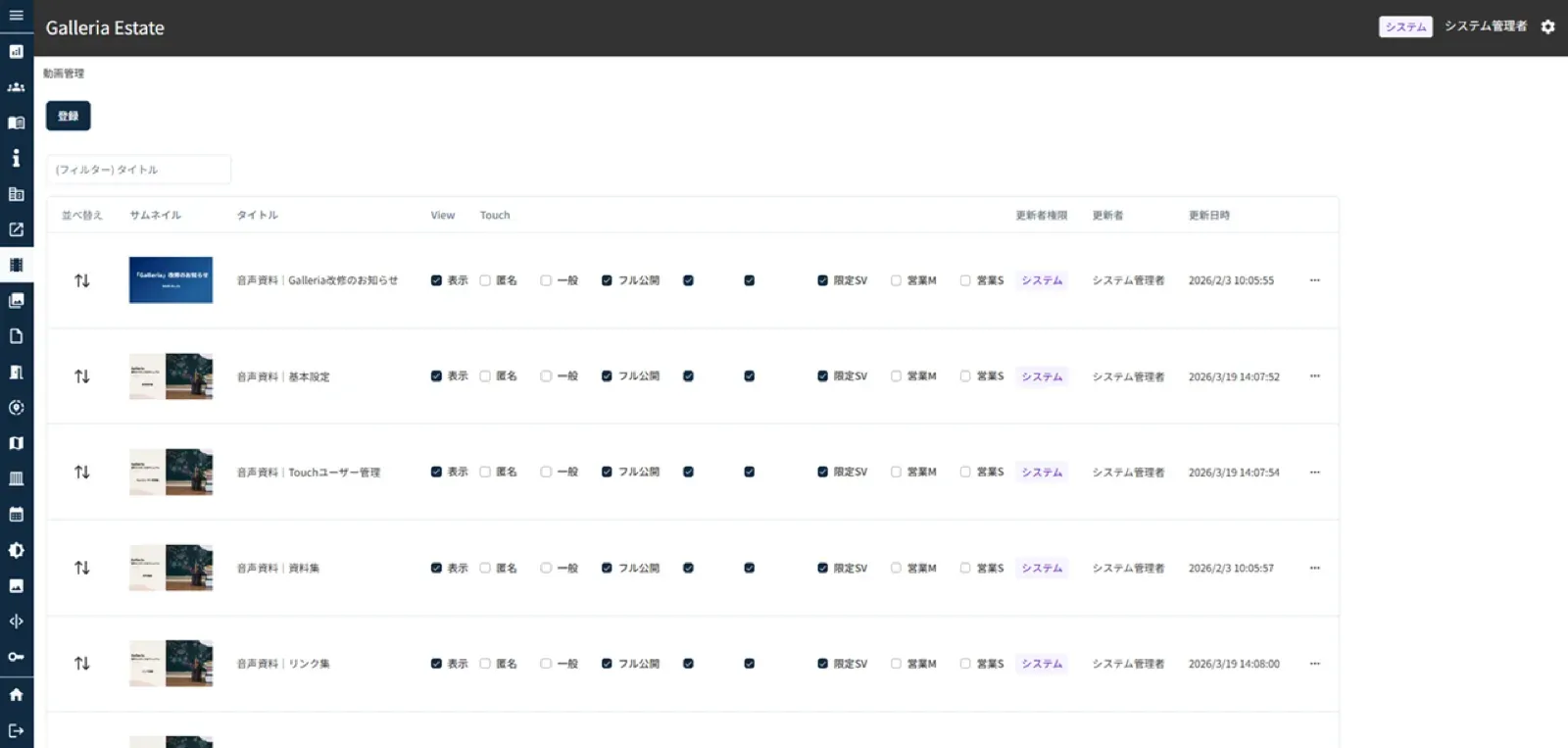The width and height of the screenshot is (1568, 748).
Task: Open more options for 基本設定 row
Action: (1314, 376)
